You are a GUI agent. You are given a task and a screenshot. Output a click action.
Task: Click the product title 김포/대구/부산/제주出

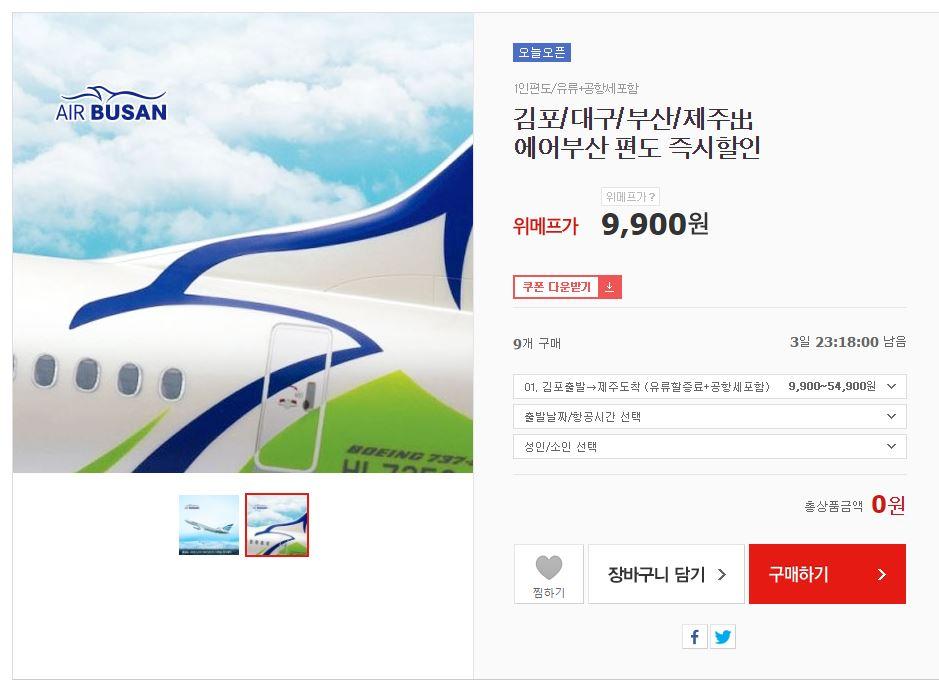(634, 119)
